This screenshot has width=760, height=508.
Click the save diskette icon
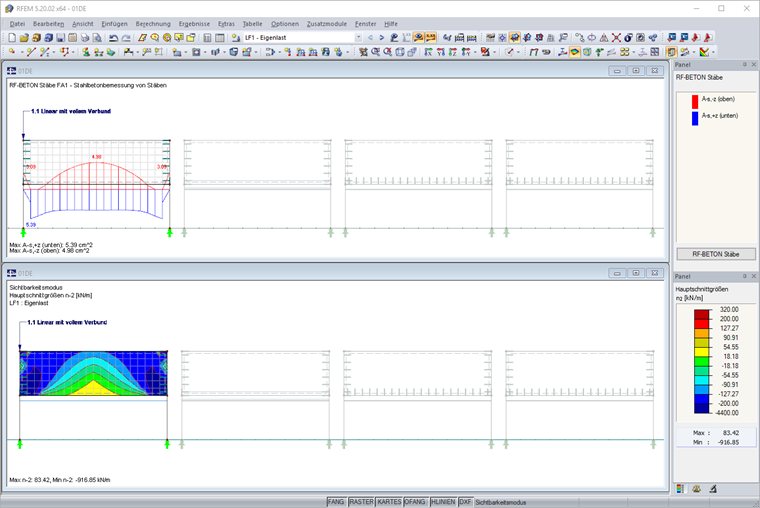click(60, 38)
